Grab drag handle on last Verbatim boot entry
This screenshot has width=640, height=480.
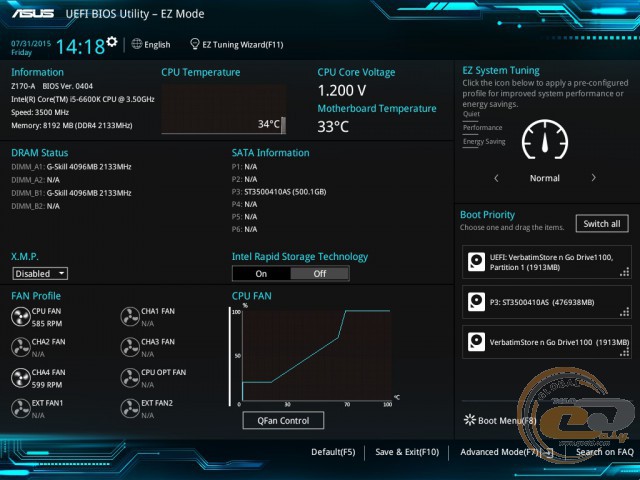coord(624,352)
